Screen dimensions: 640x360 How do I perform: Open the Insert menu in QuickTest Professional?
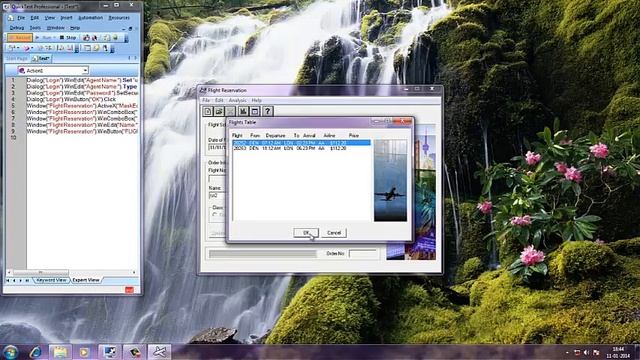click(x=66, y=18)
